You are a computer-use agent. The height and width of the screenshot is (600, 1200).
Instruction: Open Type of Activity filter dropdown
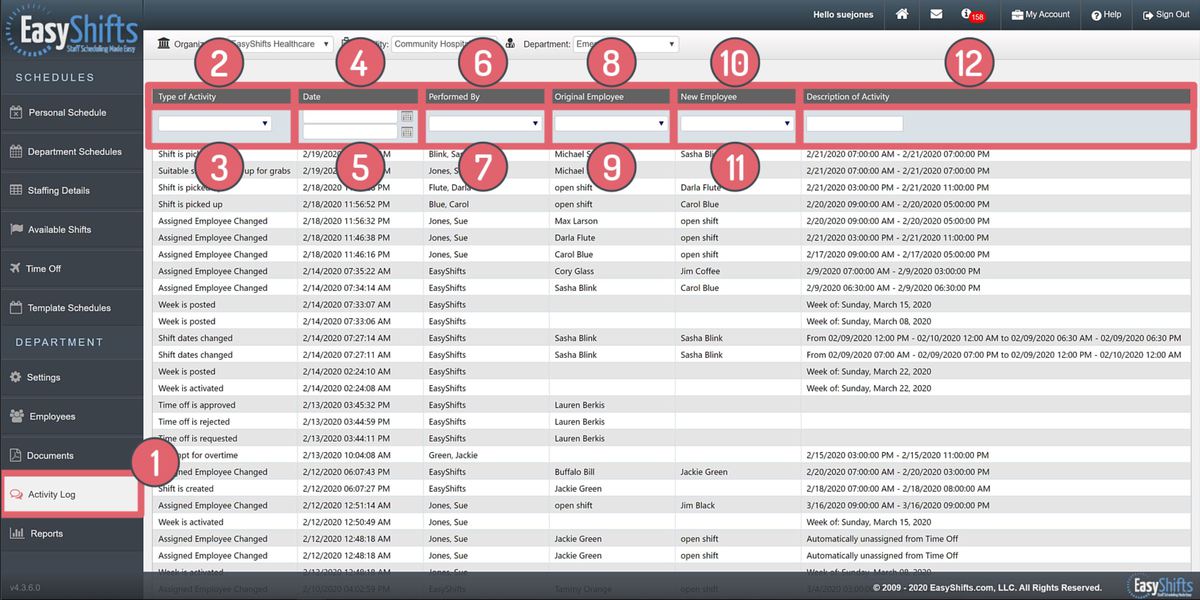tap(215, 123)
